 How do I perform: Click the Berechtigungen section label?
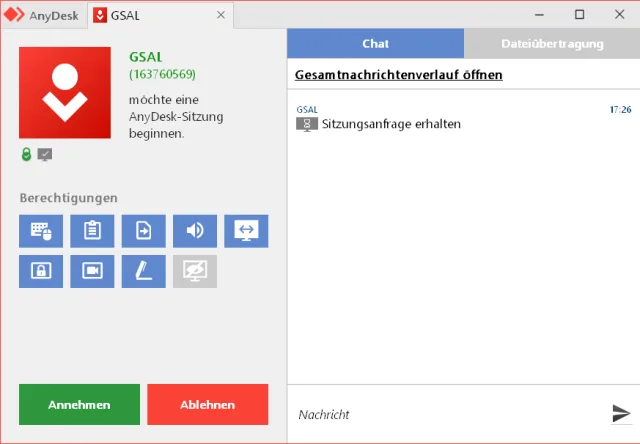(x=69, y=198)
